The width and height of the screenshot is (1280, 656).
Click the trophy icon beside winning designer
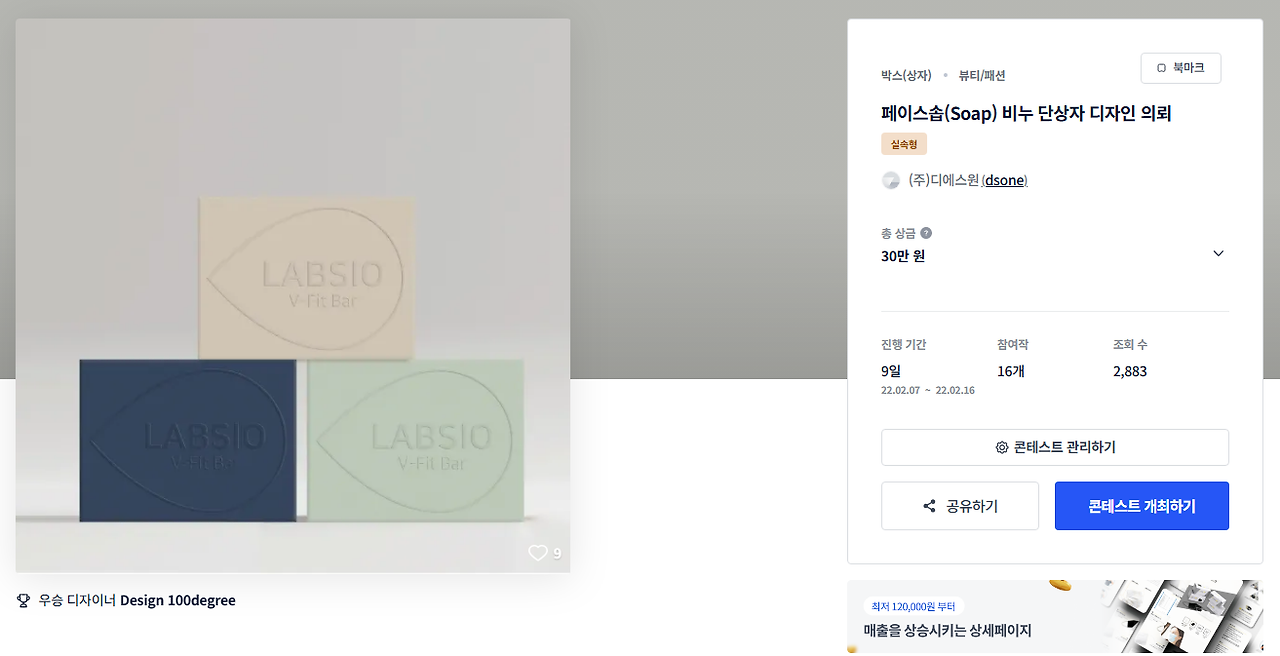pos(24,601)
